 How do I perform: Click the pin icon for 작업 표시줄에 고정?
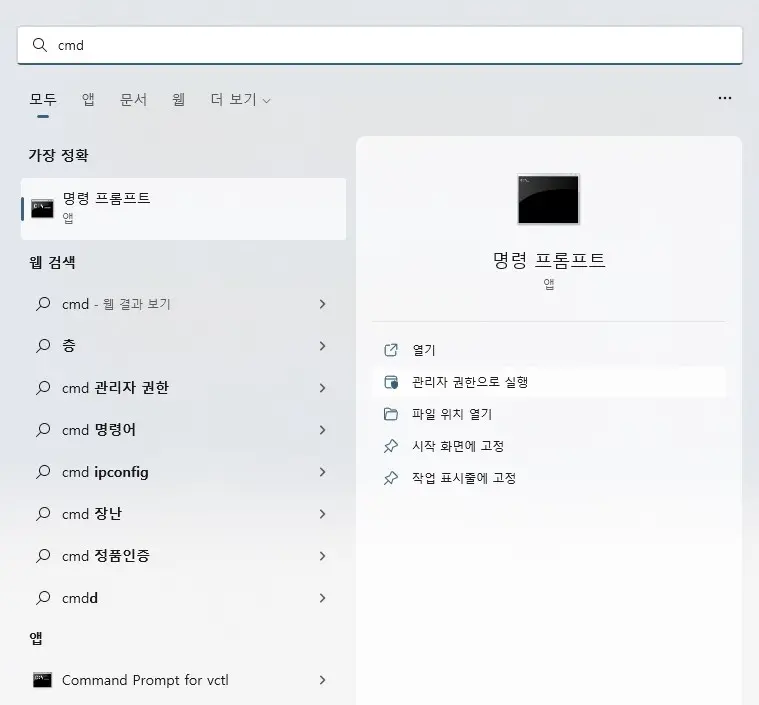pyautogui.click(x=391, y=478)
